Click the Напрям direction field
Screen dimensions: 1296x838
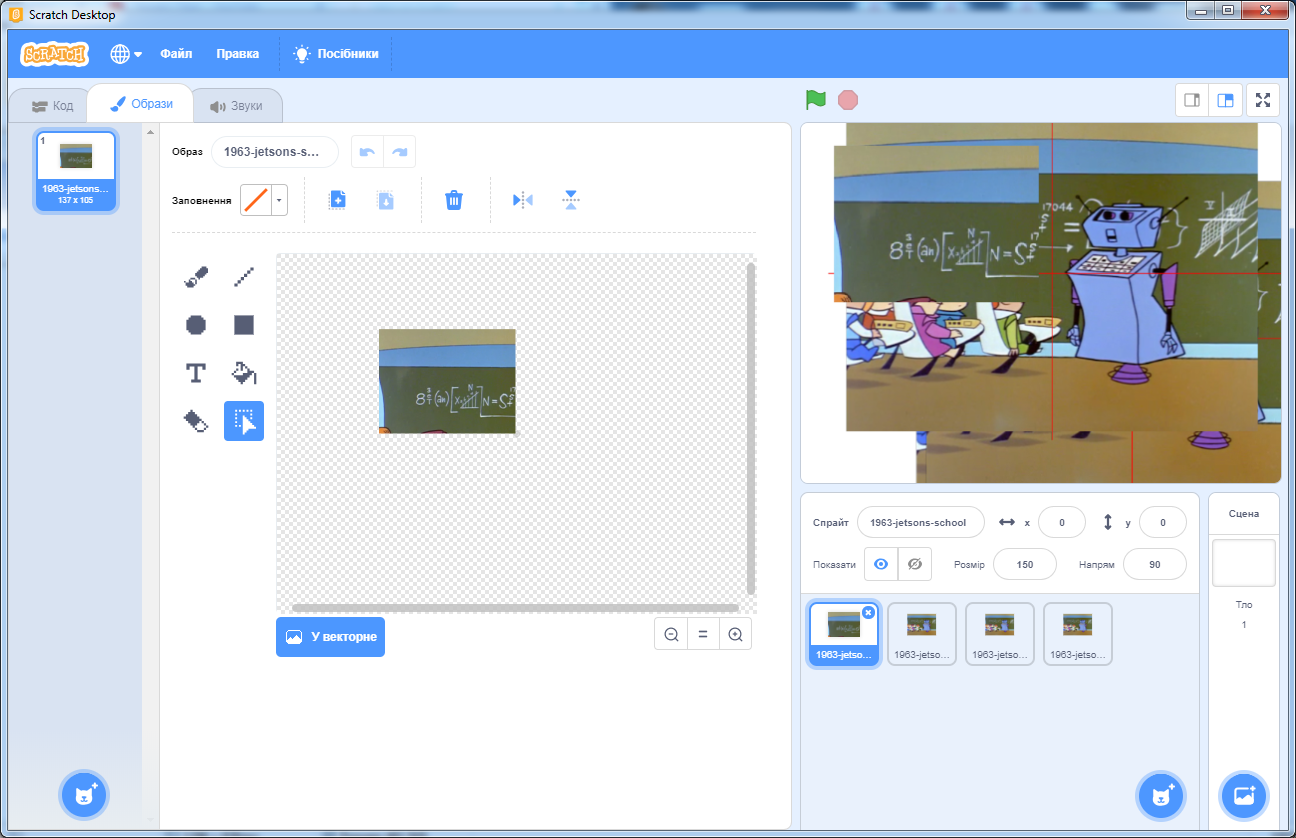[1155, 564]
